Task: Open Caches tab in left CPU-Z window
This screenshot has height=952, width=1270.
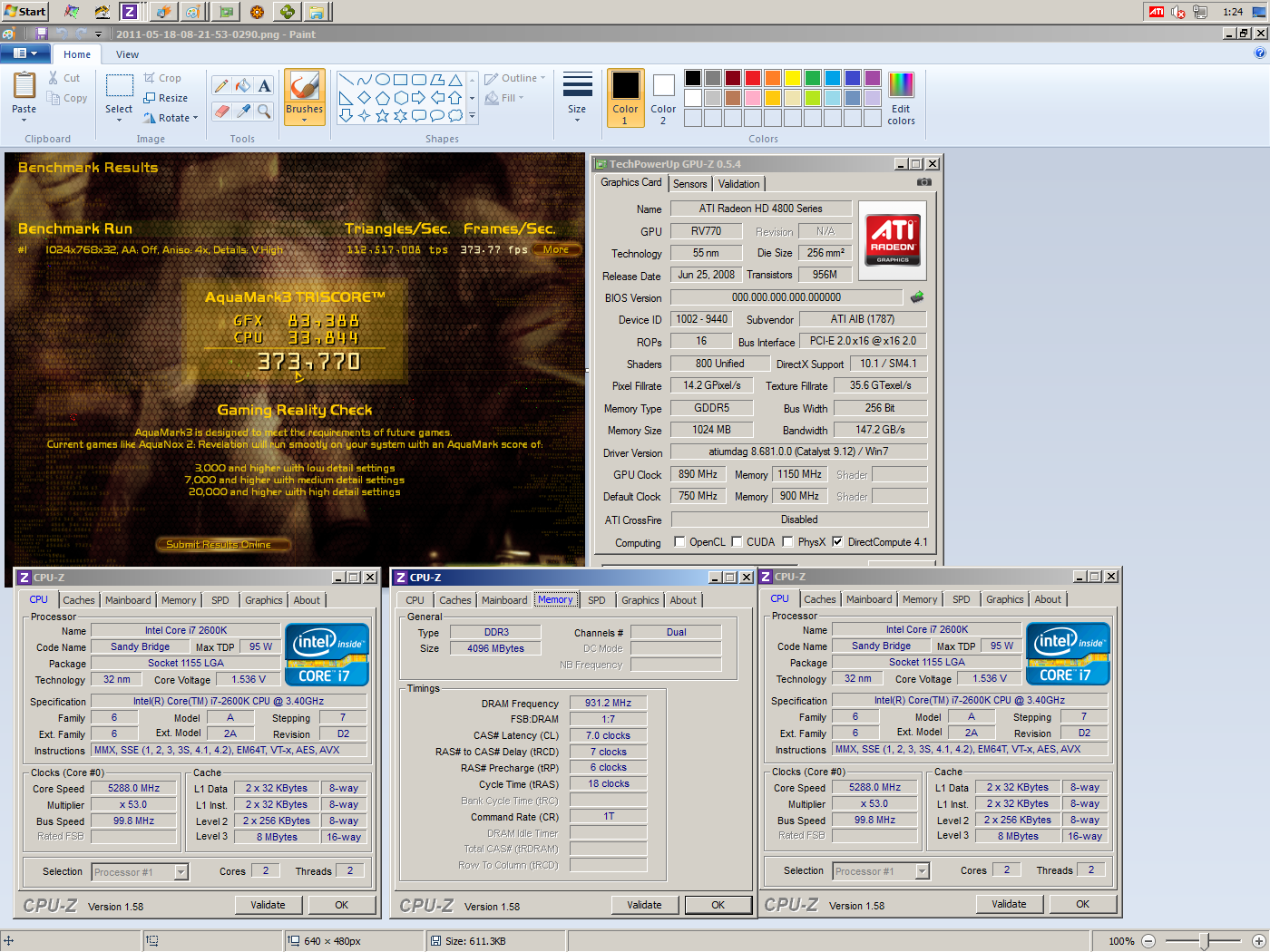Action: pos(79,600)
